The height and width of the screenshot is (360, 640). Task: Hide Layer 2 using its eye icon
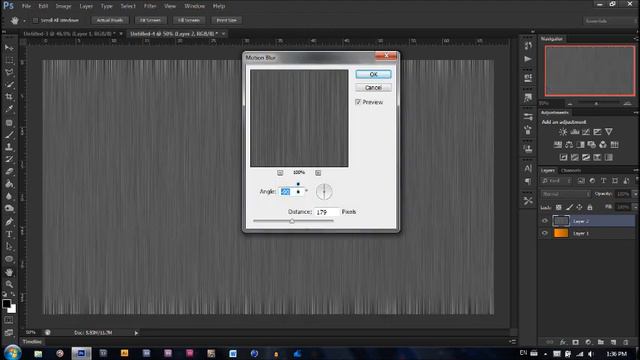tap(544, 221)
